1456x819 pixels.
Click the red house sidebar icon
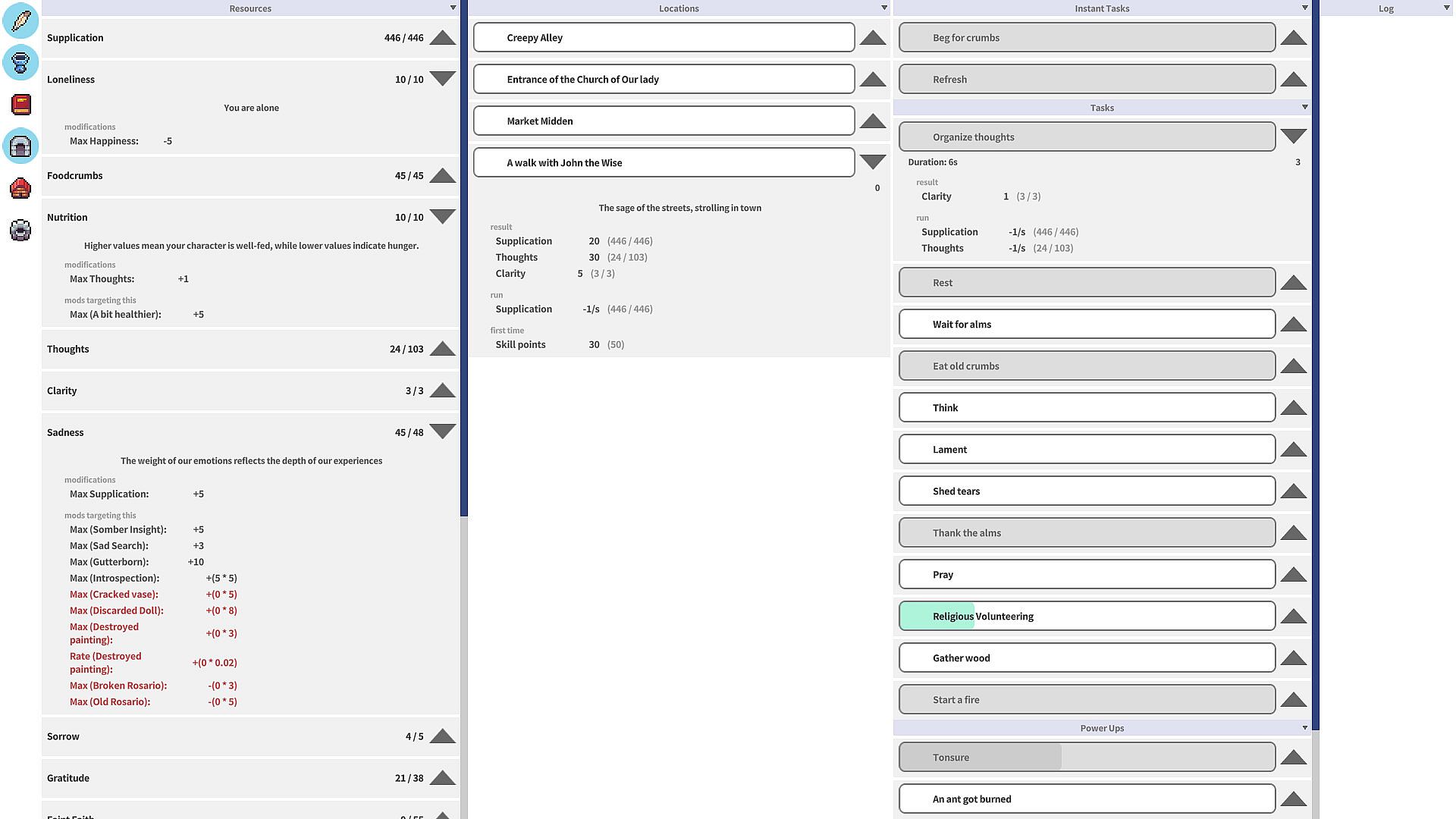point(20,187)
